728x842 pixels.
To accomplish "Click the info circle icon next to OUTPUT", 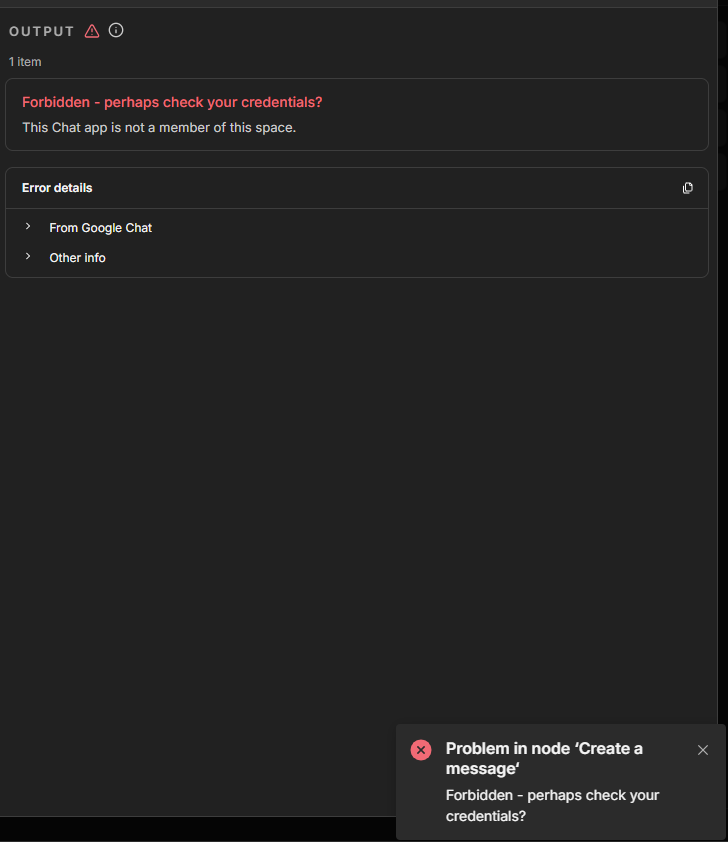I will pyautogui.click(x=116, y=31).
